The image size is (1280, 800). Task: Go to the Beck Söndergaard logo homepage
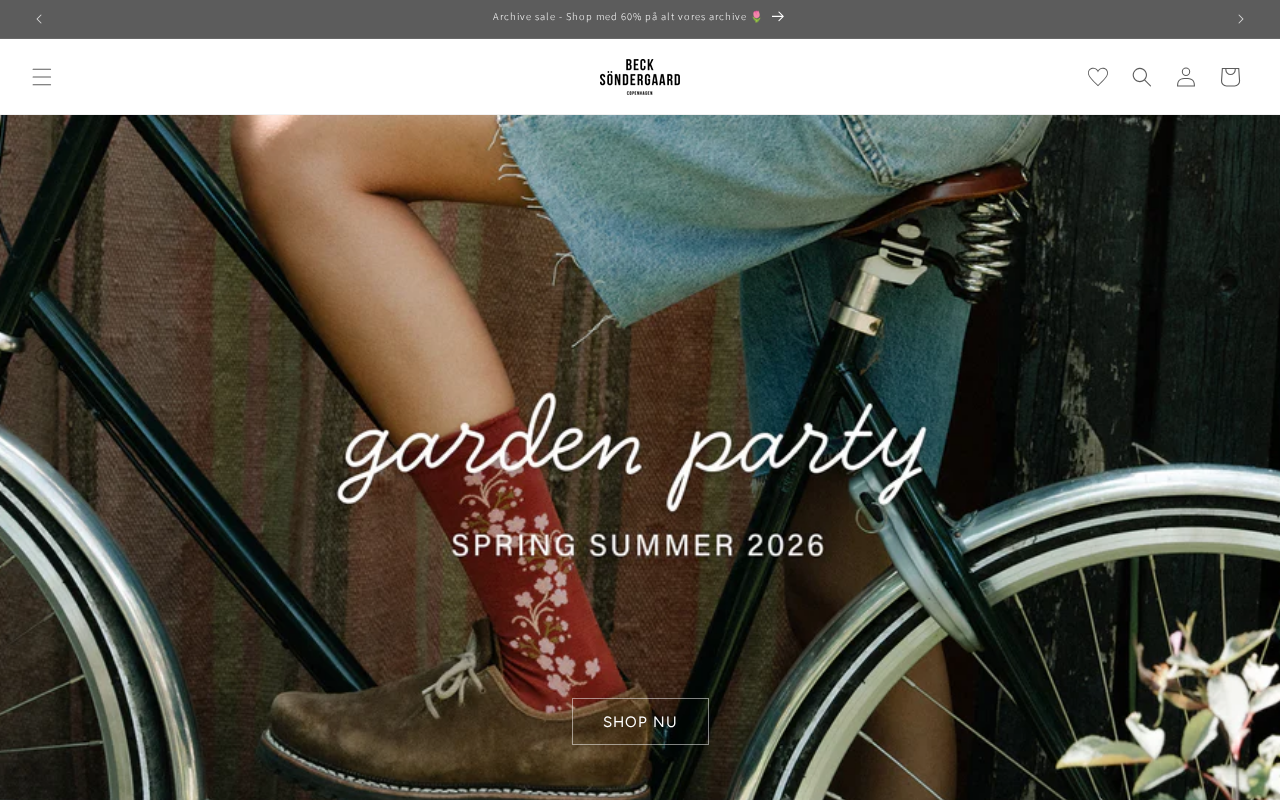pos(640,77)
